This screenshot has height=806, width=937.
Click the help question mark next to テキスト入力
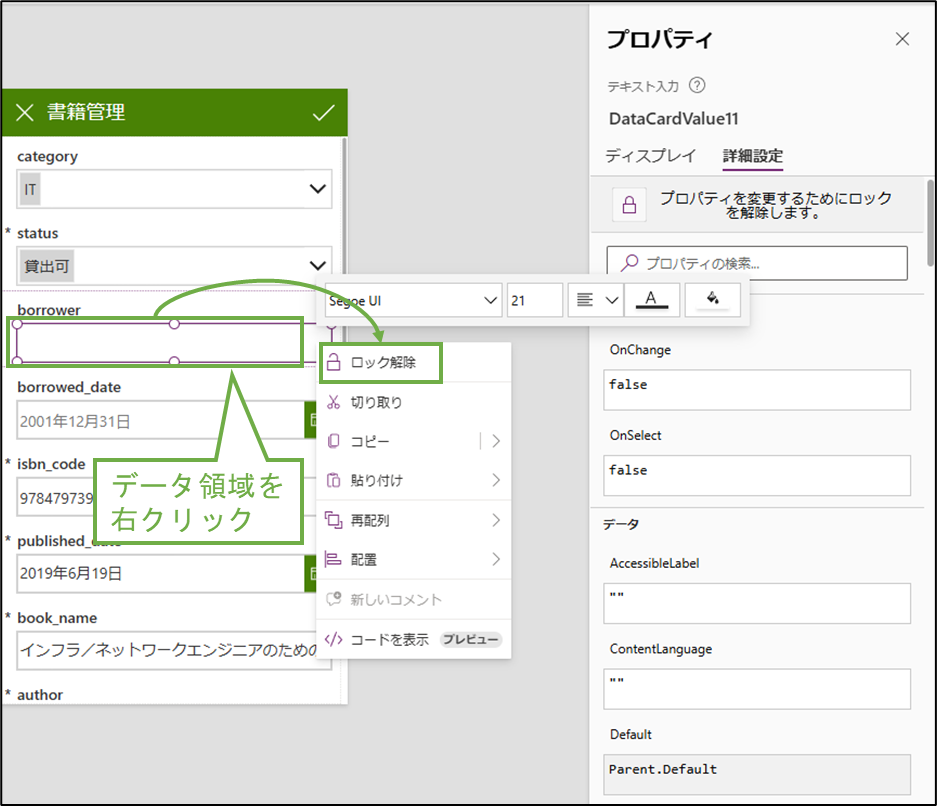click(697, 85)
